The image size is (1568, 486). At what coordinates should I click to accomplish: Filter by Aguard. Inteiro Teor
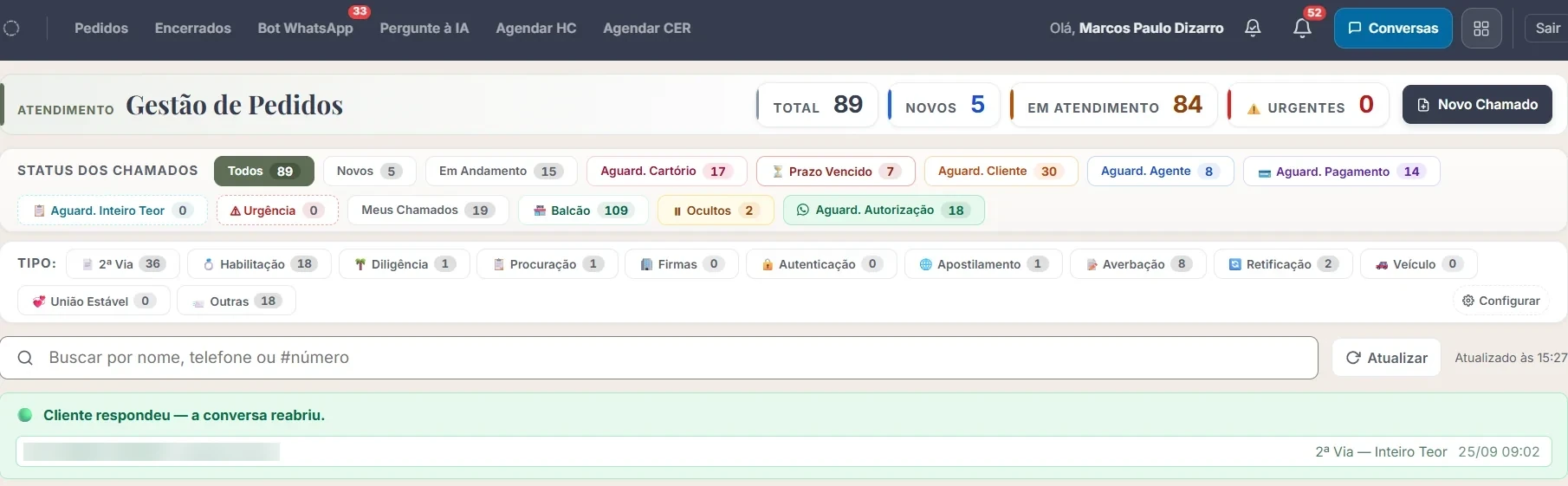tap(113, 211)
